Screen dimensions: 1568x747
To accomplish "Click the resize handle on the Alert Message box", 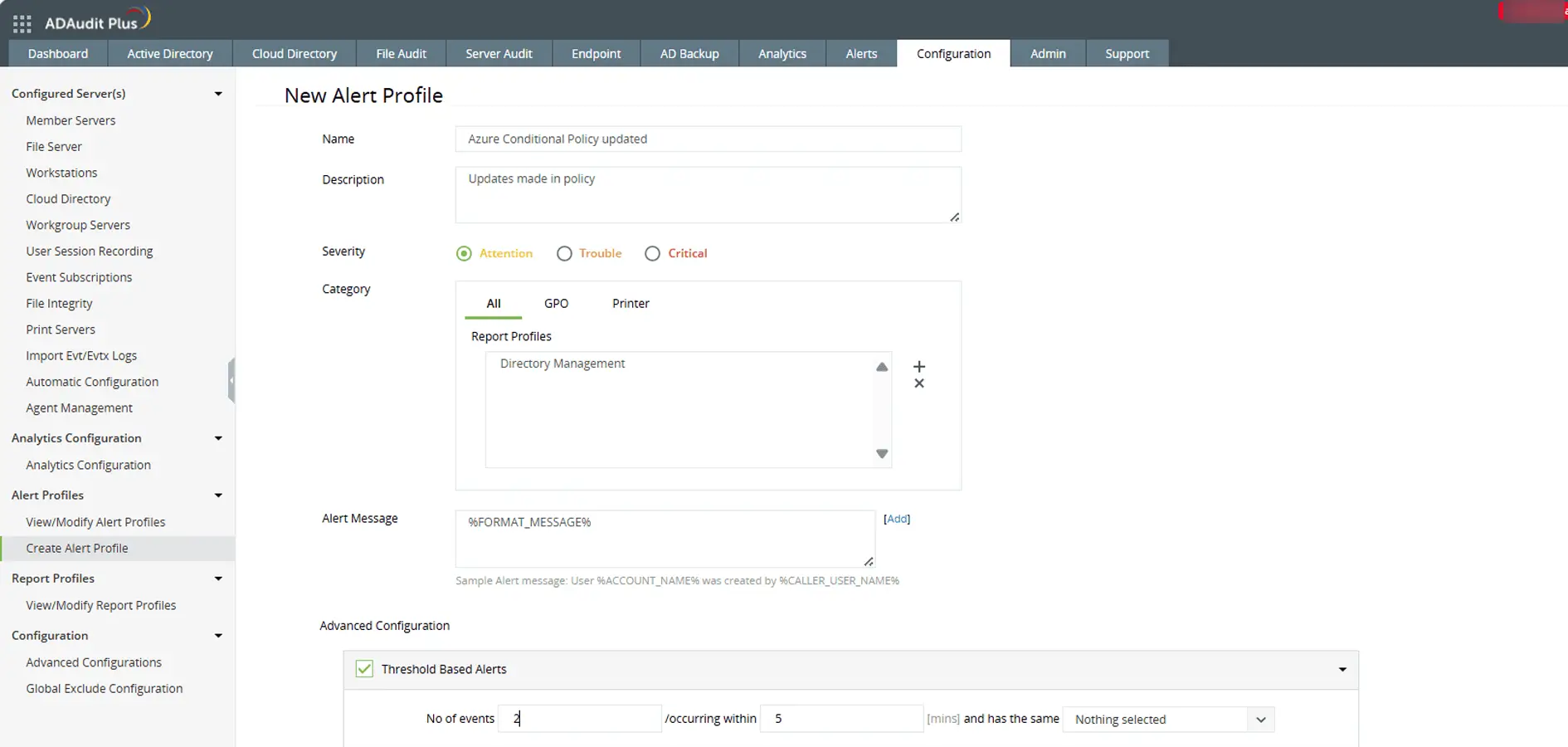I will click(869, 561).
